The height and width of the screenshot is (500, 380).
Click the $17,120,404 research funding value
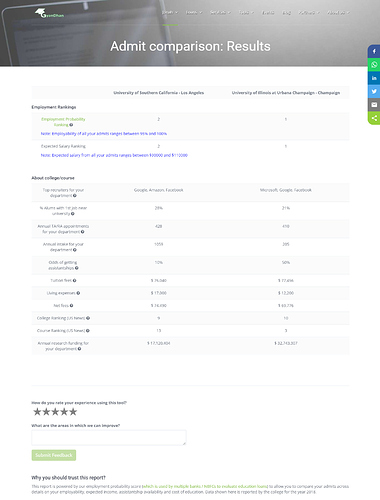coord(159,343)
